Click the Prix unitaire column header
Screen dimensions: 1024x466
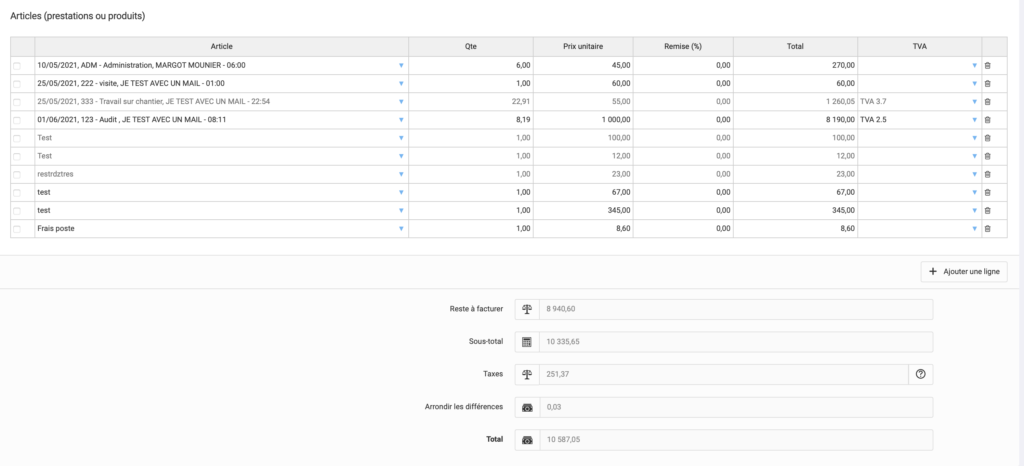tap(583, 46)
